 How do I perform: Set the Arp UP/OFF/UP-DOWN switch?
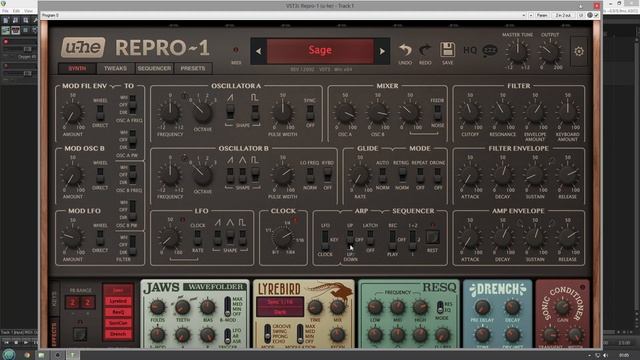(x=350, y=239)
